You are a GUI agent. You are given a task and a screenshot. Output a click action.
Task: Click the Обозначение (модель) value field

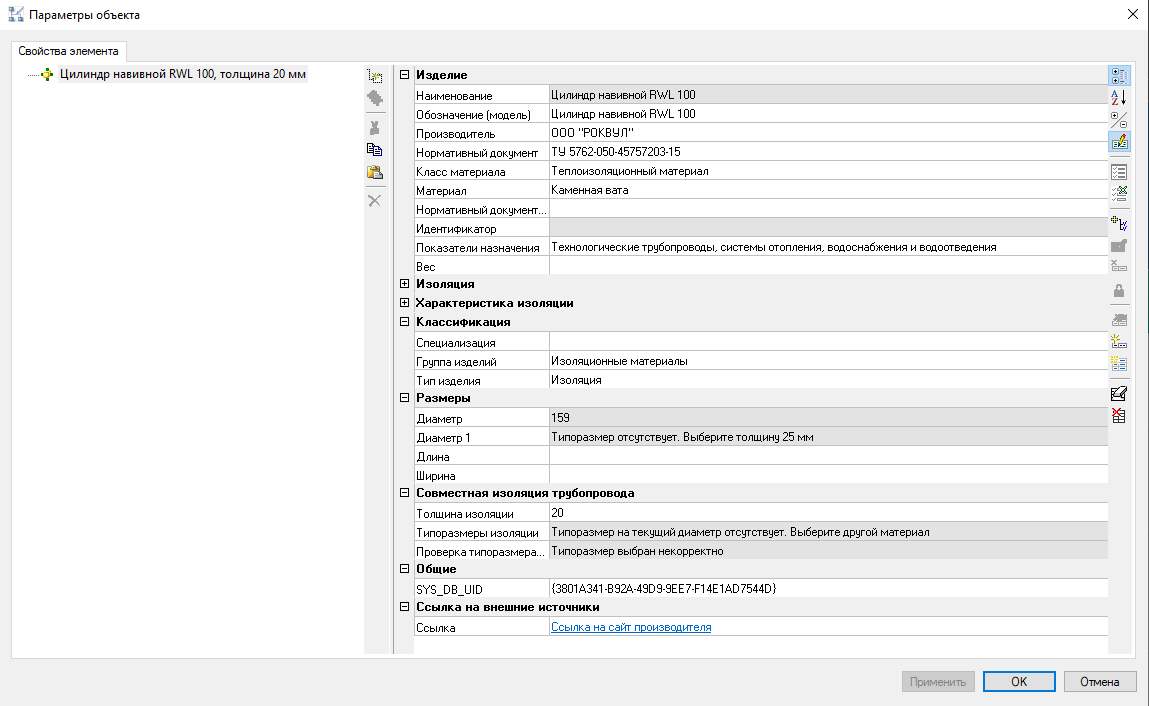pos(828,114)
